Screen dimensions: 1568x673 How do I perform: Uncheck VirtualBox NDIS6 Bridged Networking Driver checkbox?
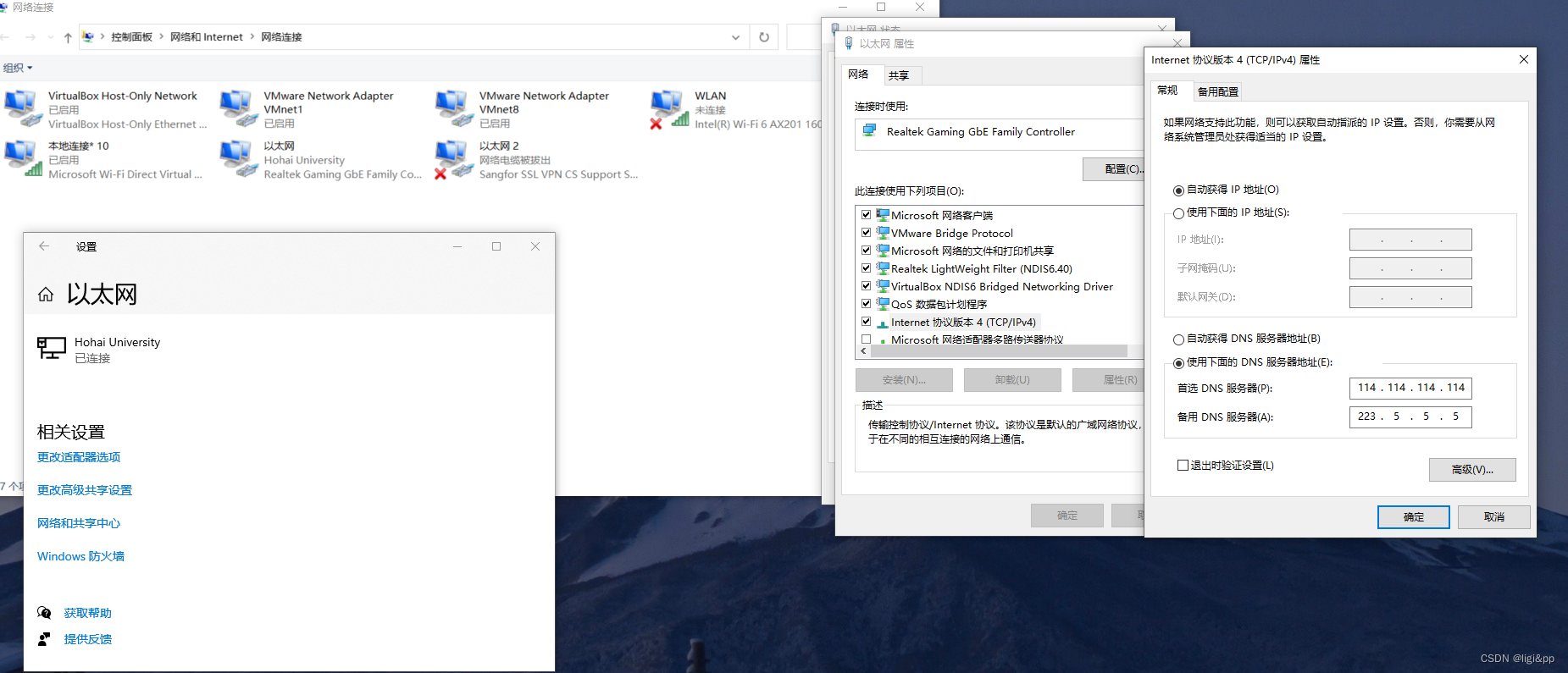pyautogui.click(x=867, y=286)
